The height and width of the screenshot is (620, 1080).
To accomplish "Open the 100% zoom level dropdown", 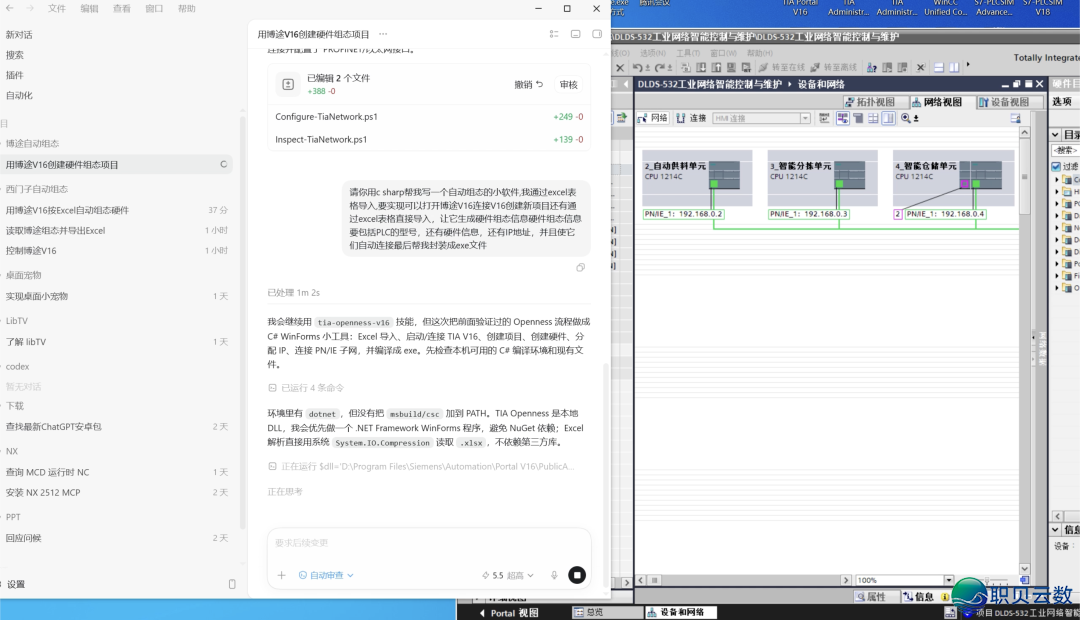I will 948,580.
